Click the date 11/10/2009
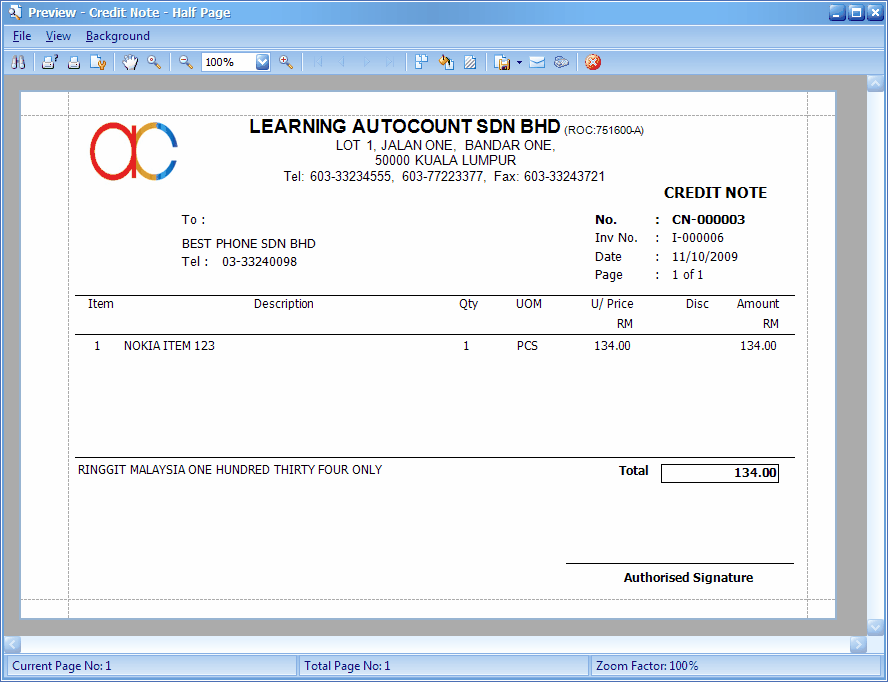This screenshot has height=682, width=888. pyautogui.click(x=705, y=257)
